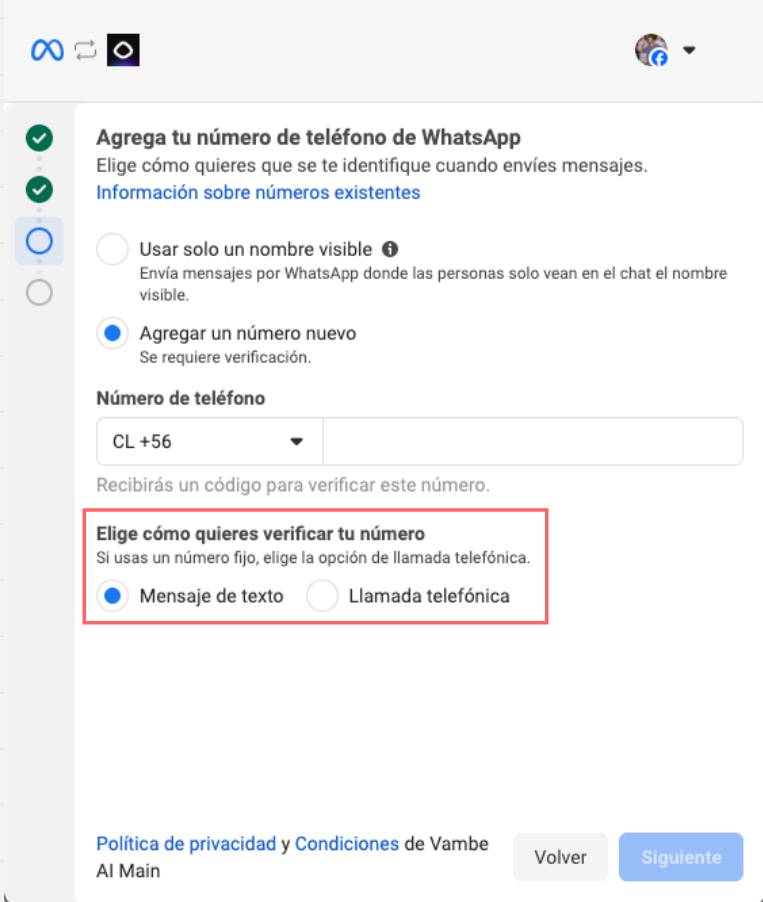Click info icon next to nombre visible
The width and height of the screenshot is (763, 902).
(x=390, y=249)
